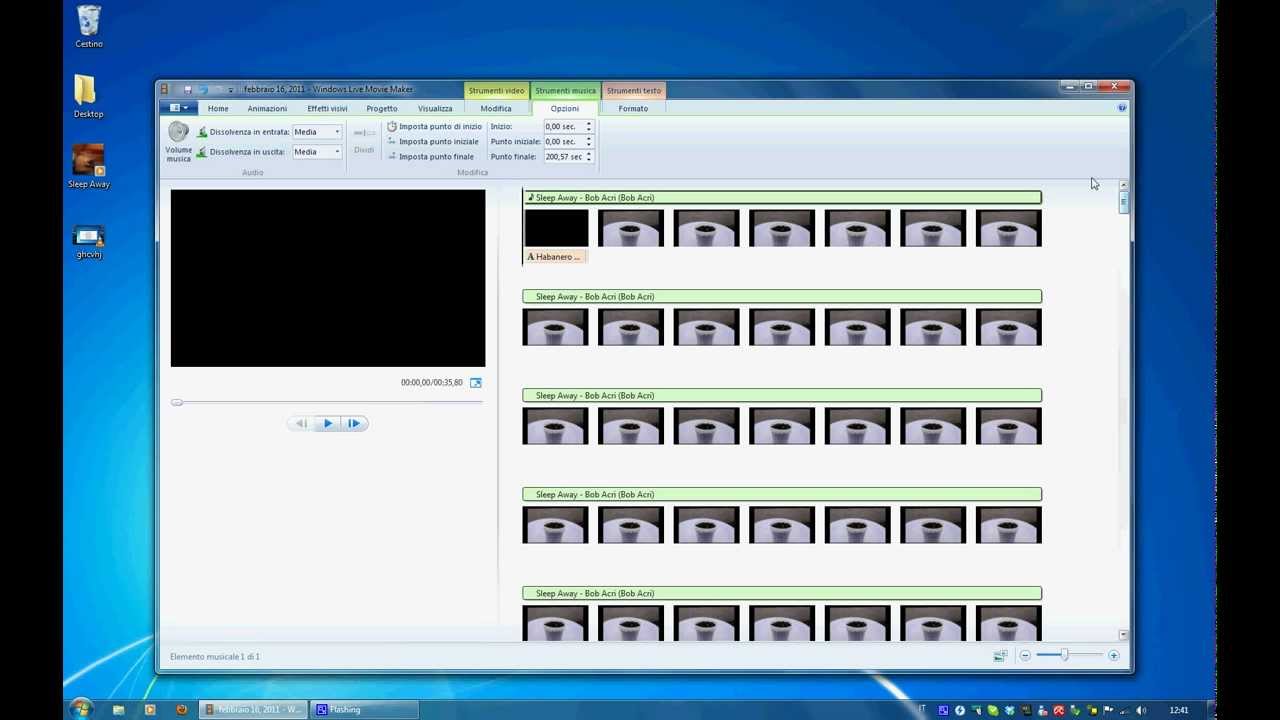Open the Action Center flag tray icon

[x=1108, y=711]
